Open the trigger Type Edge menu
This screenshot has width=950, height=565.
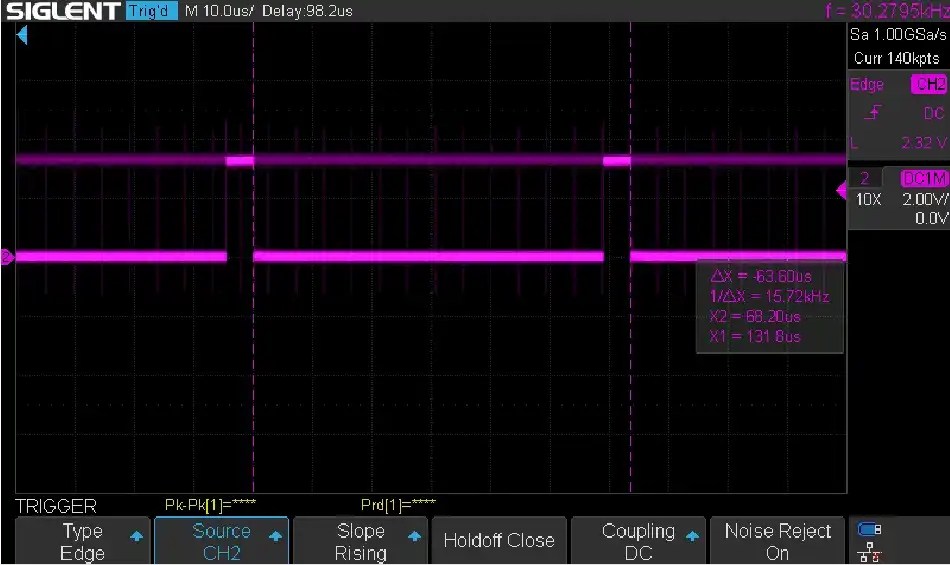point(83,541)
